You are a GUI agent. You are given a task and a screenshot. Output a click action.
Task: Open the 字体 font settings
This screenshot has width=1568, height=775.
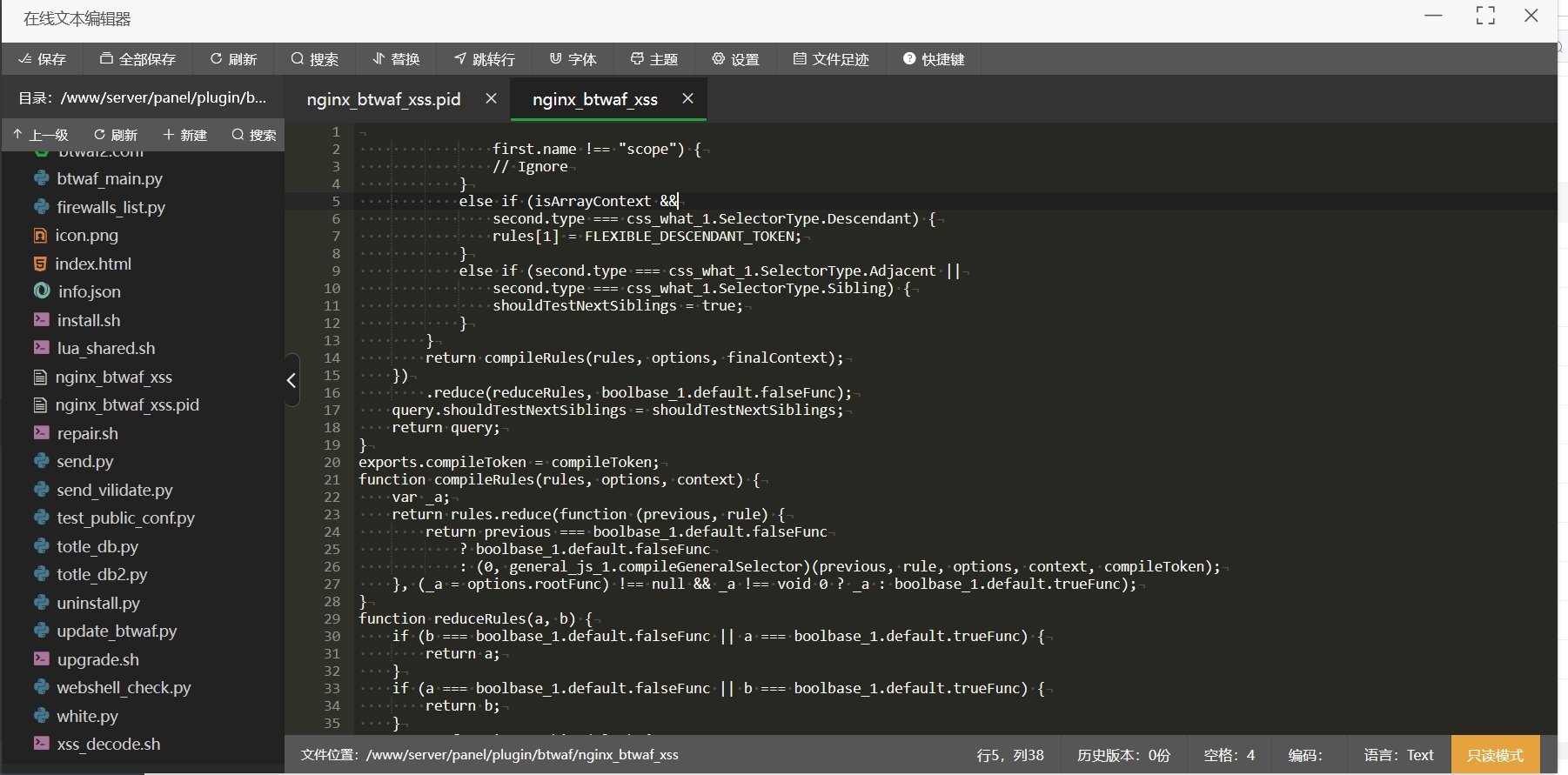(573, 59)
